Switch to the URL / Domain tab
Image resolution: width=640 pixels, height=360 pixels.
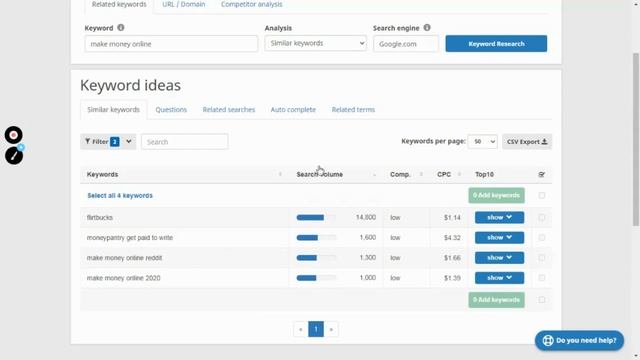pos(184,4)
